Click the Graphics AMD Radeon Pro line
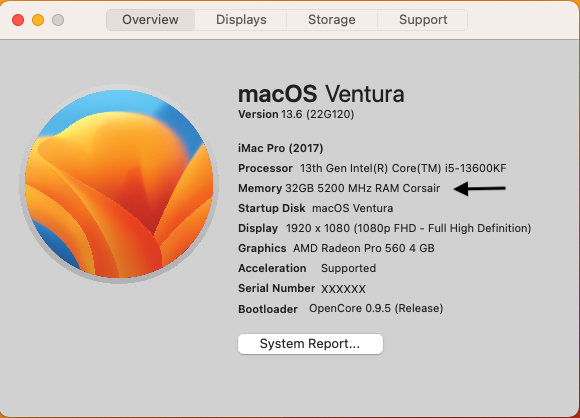 click(336, 248)
